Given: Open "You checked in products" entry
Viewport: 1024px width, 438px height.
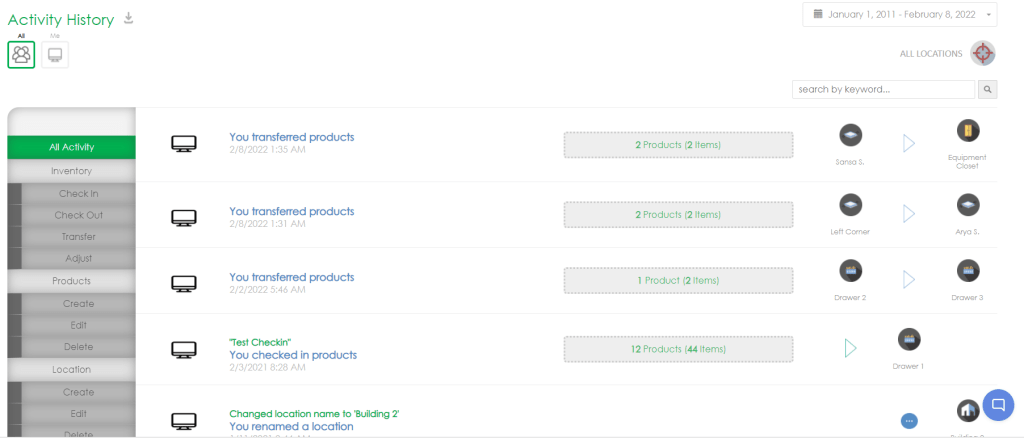Looking at the screenshot, I should (x=293, y=355).
